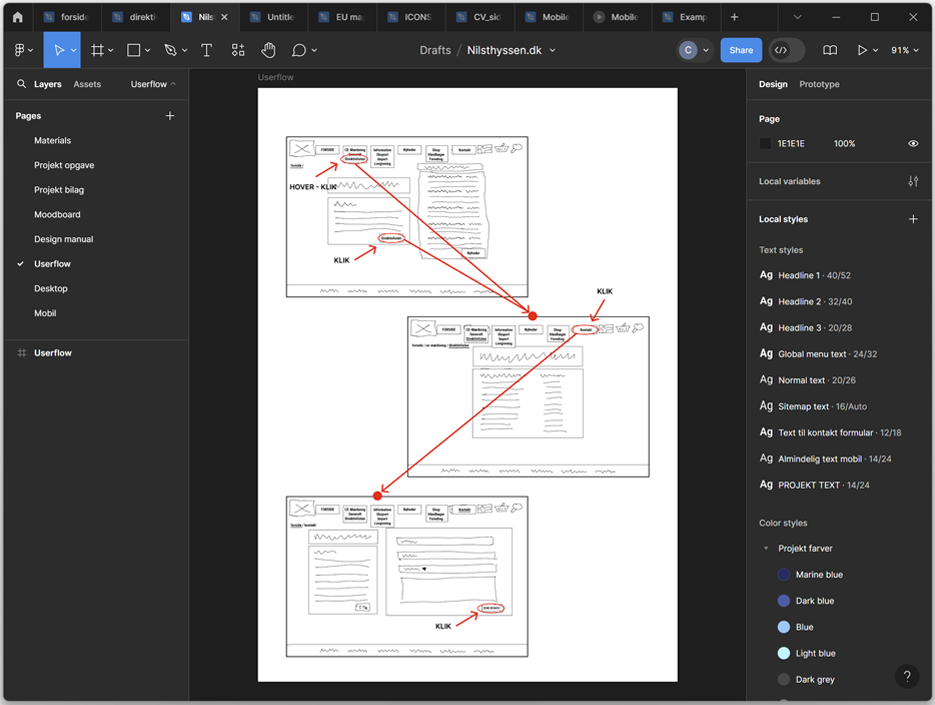Open the Figma main menu
This screenshot has width=935, height=705.
21,50
